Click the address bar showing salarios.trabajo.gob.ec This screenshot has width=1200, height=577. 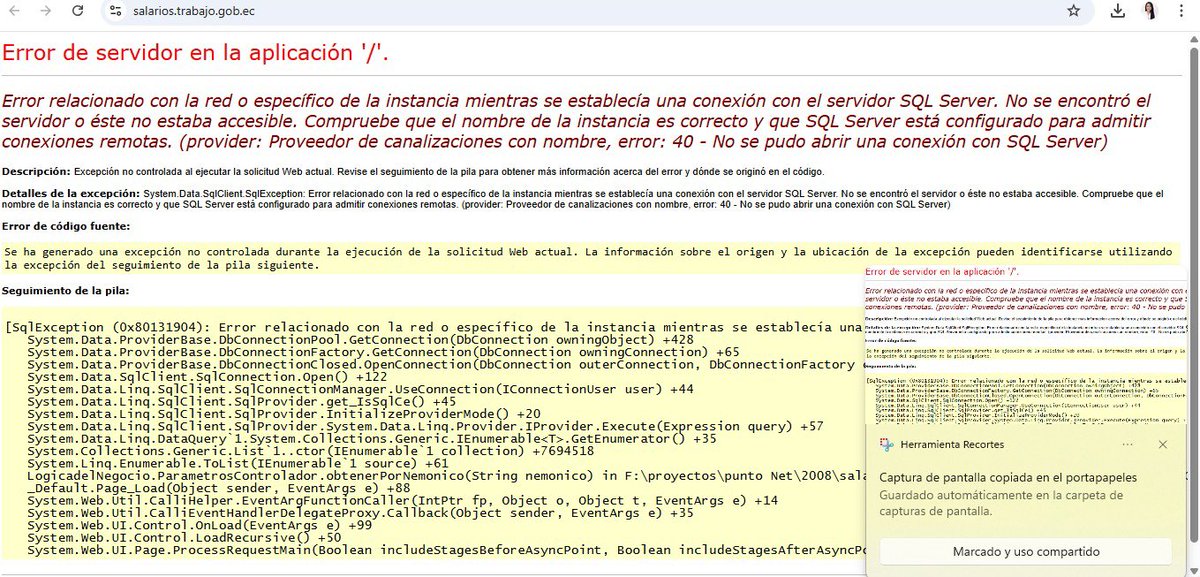click(x=590, y=11)
